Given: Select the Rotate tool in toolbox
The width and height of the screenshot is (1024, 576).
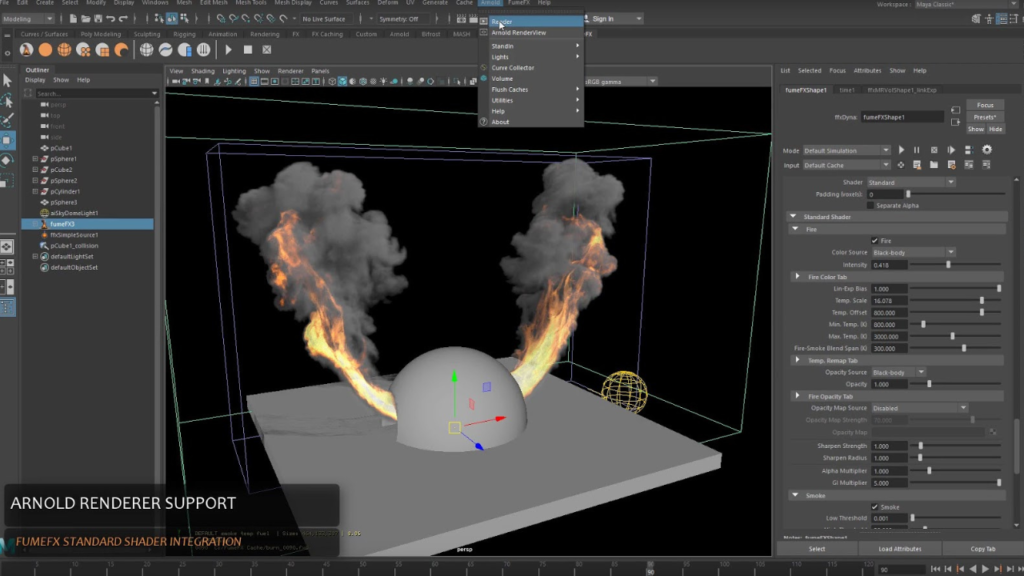Looking at the screenshot, I should [7, 160].
